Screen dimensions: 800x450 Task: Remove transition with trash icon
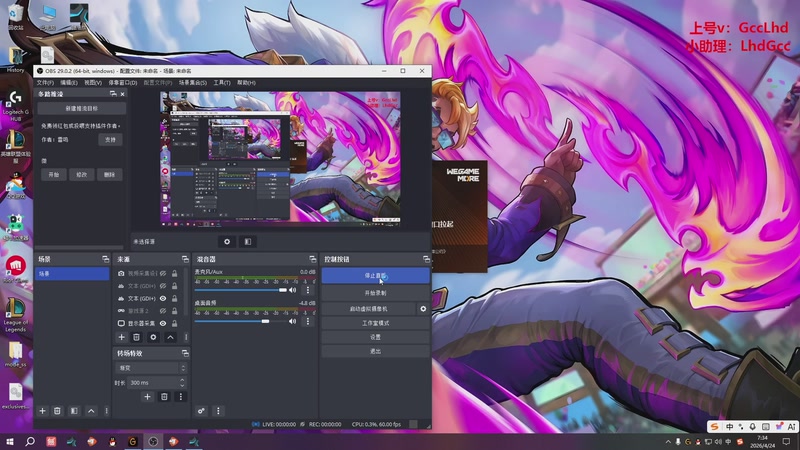click(164, 396)
